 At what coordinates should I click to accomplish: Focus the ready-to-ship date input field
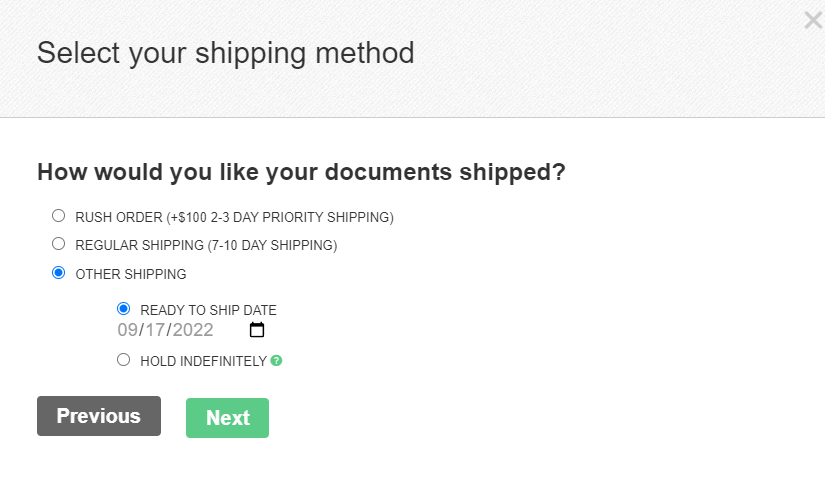192,330
